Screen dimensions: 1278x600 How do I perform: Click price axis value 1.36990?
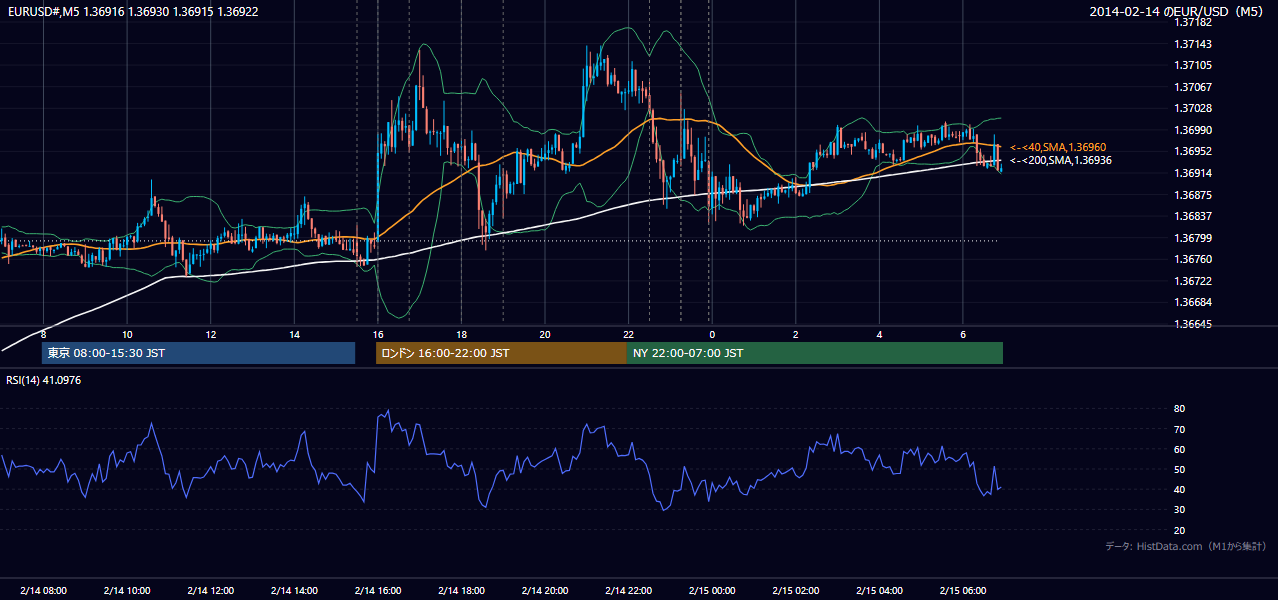click(1193, 130)
